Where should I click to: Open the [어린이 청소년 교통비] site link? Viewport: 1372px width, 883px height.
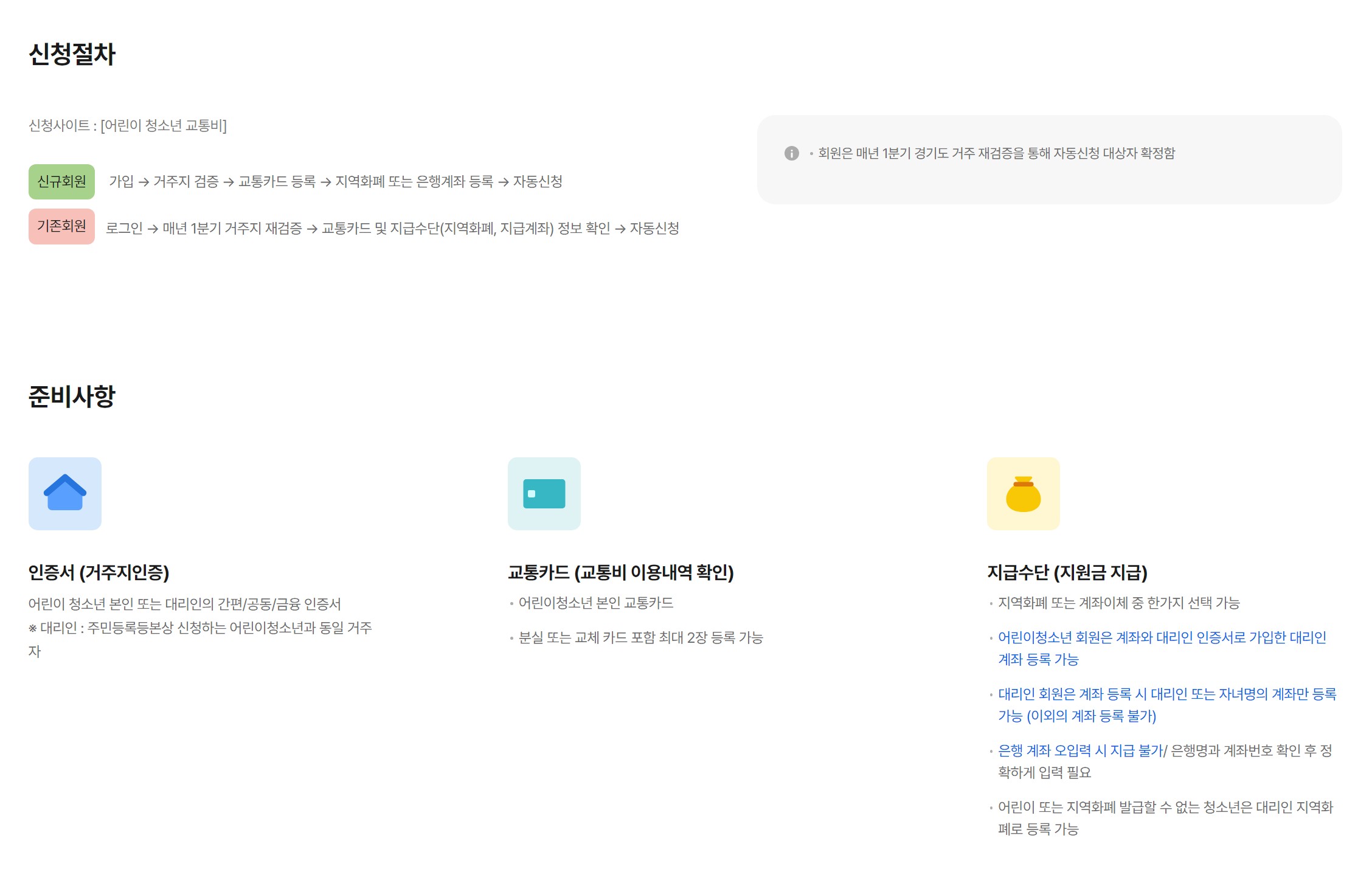164,126
